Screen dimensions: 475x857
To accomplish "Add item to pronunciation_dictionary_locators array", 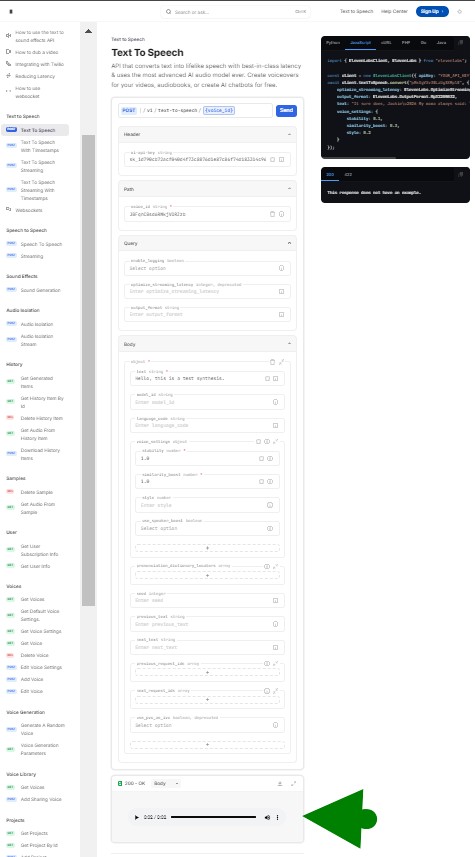I will pyautogui.click(x=207, y=576).
